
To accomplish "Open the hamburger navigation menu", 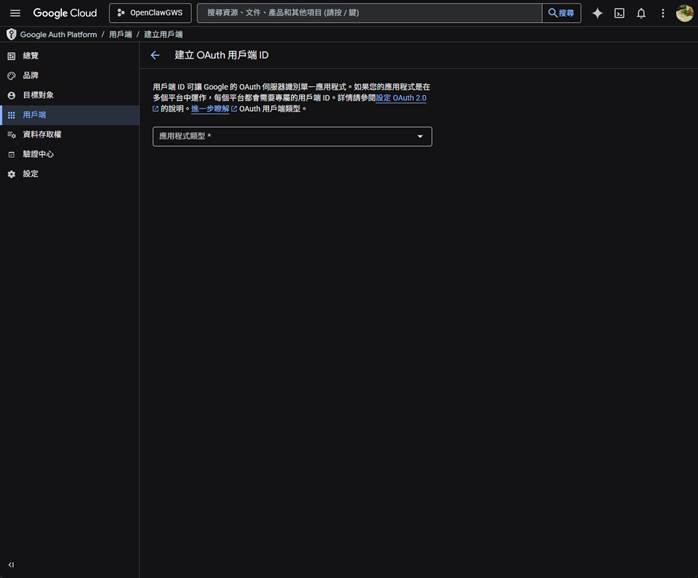I will (15, 13).
